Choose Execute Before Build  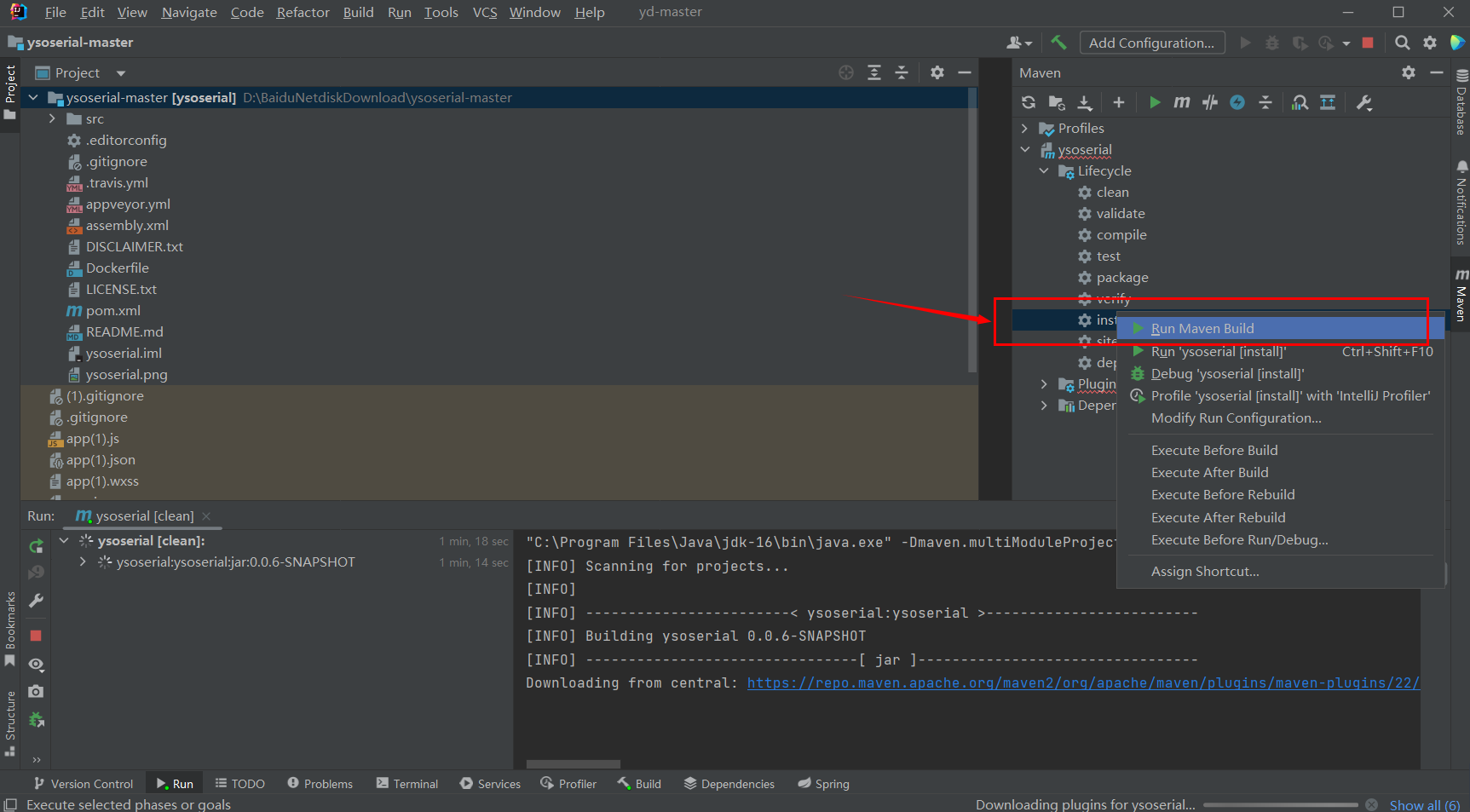[1279, 450]
